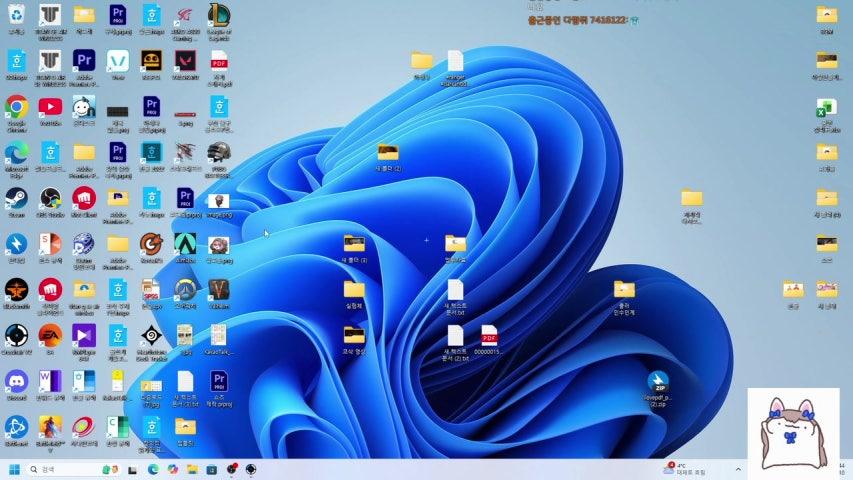
Task: Select the ZIP archive file on desktop
Action: point(657,382)
